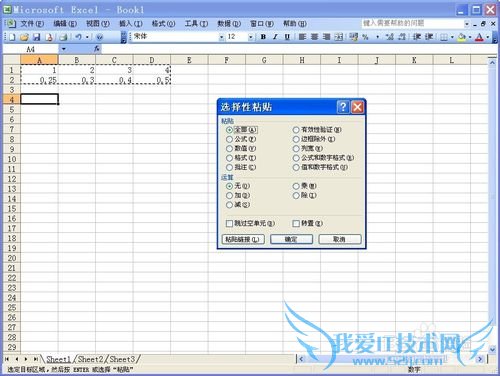
Task: Click the Save floppy disk icon
Action: point(36,37)
